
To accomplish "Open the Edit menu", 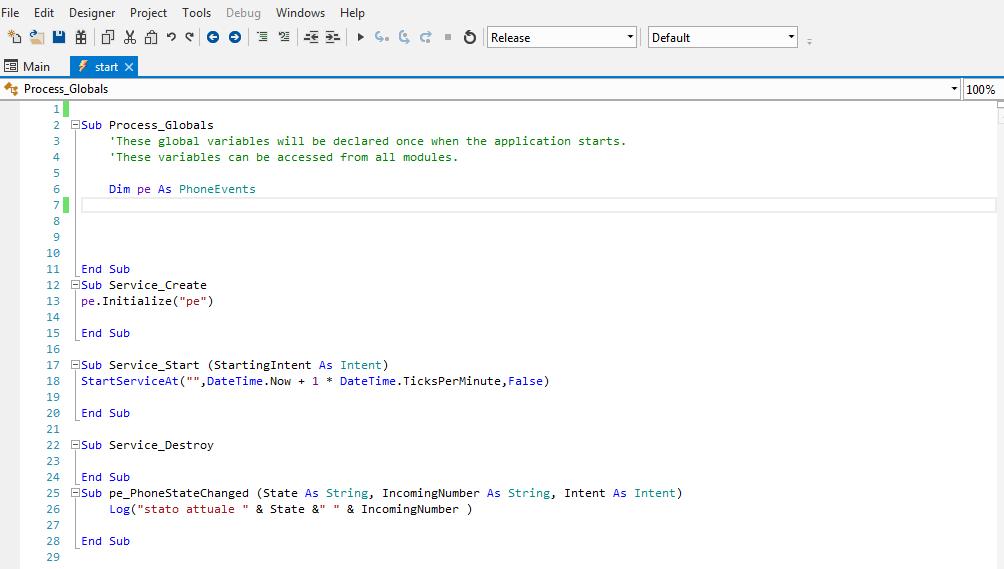I will (44, 13).
